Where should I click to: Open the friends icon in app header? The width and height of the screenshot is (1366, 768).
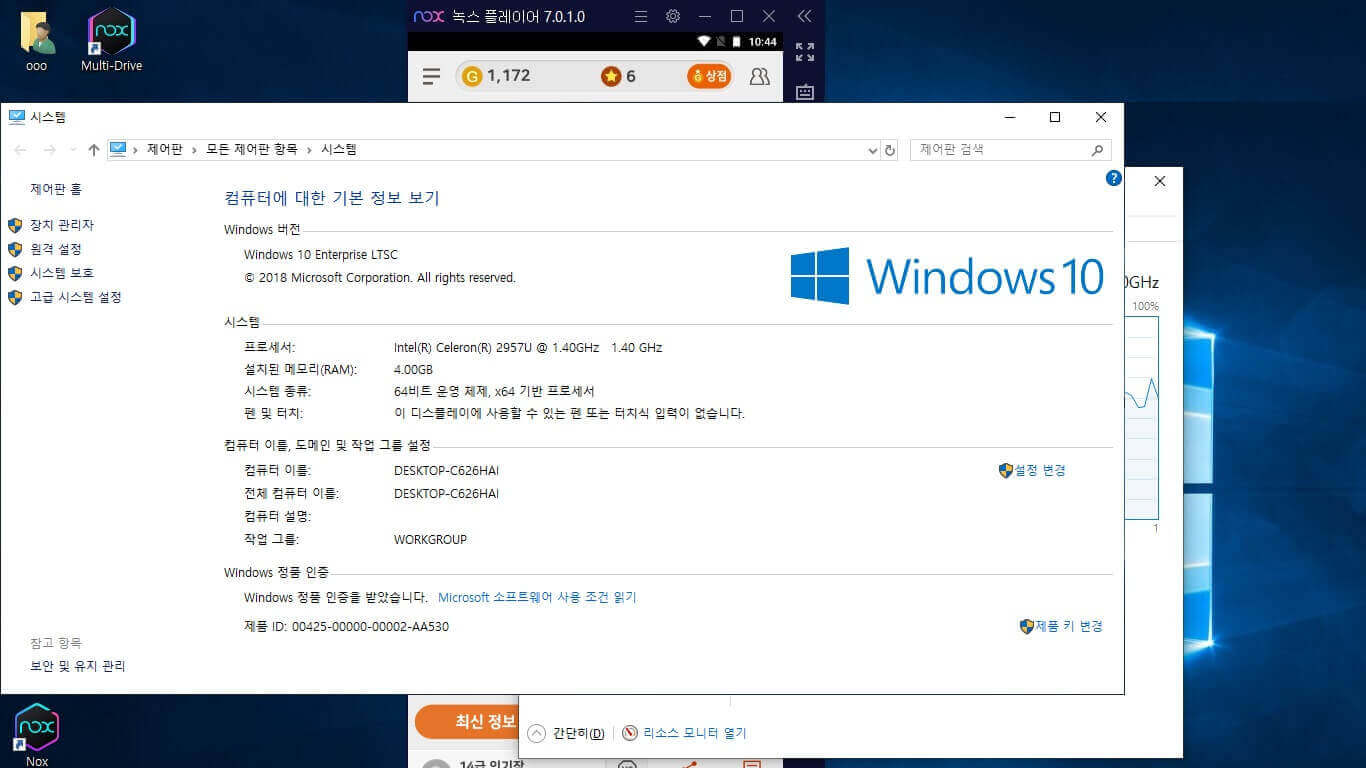click(x=760, y=76)
